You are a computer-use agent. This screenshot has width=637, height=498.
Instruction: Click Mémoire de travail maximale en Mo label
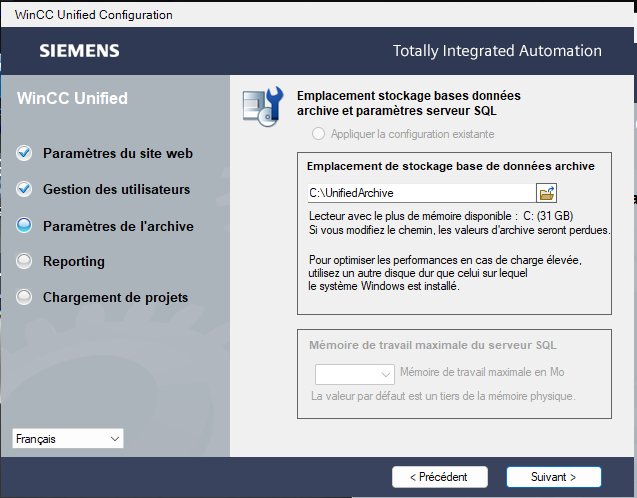tap(482, 372)
